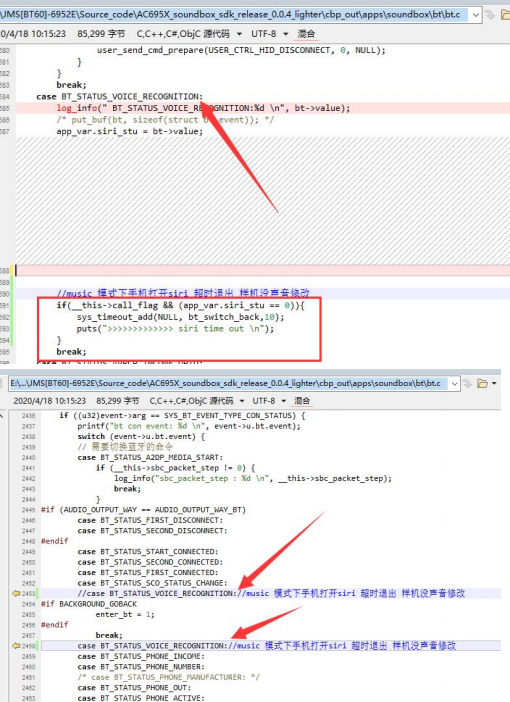Image resolution: width=510 pixels, height=702 pixels.
Task: Click lower pane 'UTF-8' encoding label
Action: pyautogui.click(x=263, y=400)
